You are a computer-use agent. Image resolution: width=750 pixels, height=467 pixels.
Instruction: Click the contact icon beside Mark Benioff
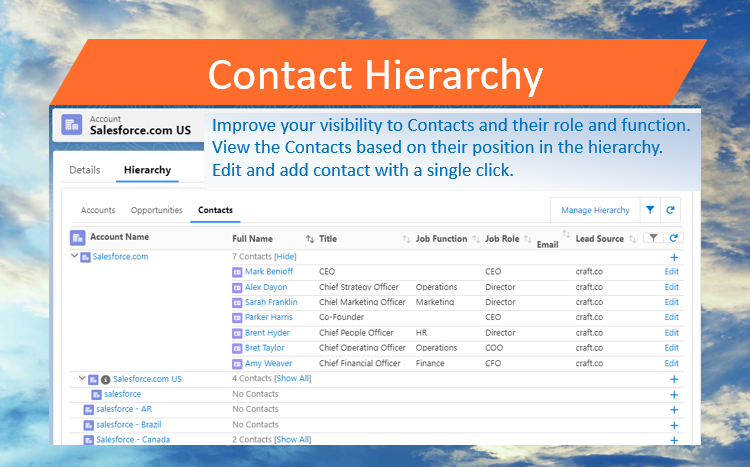(237, 271)
